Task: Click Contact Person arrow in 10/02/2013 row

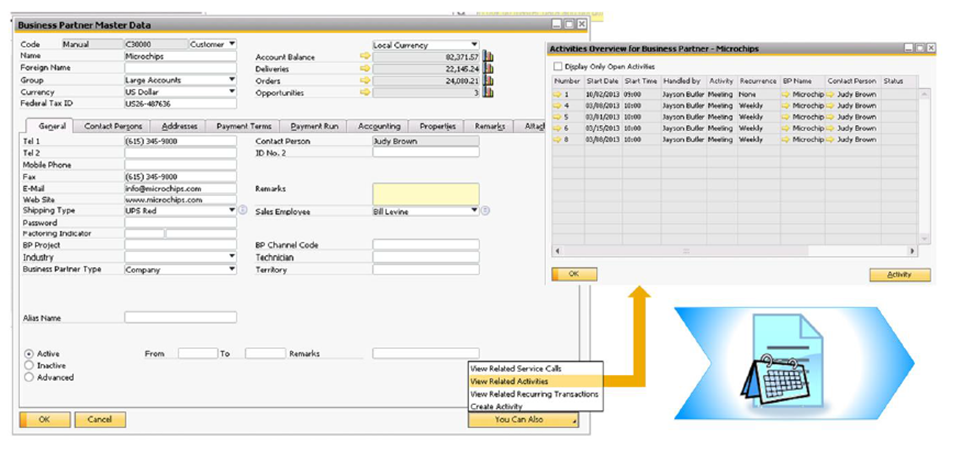Action: [x=831, y=94]
